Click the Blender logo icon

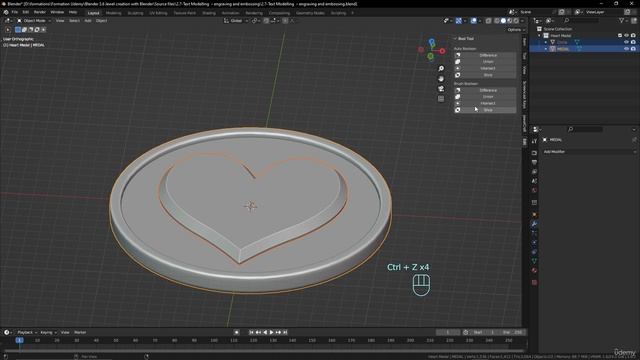tap(6, 12)
